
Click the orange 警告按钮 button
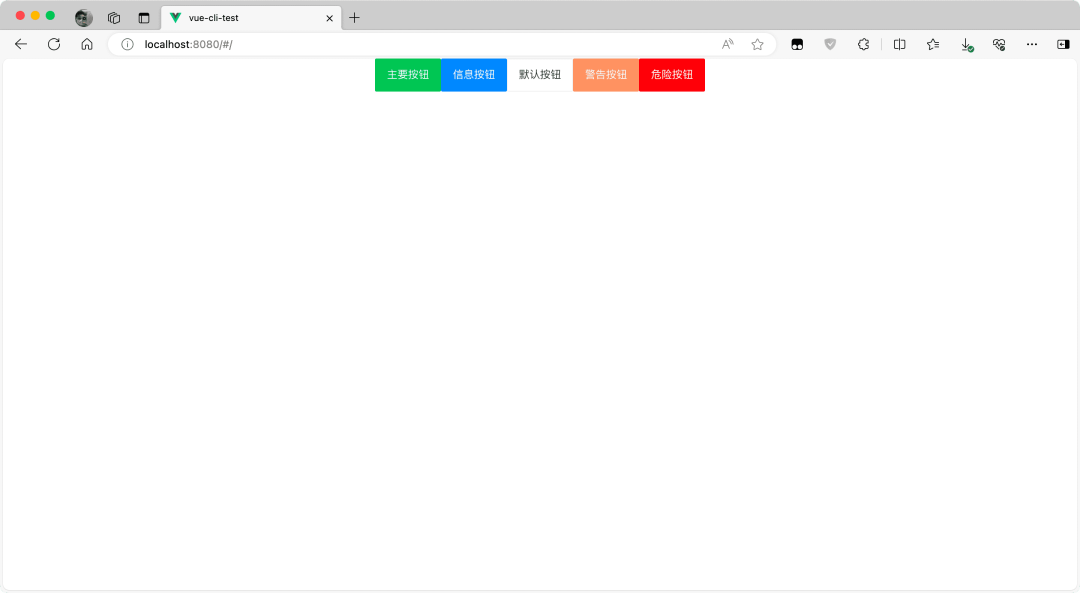coord(606,74)
